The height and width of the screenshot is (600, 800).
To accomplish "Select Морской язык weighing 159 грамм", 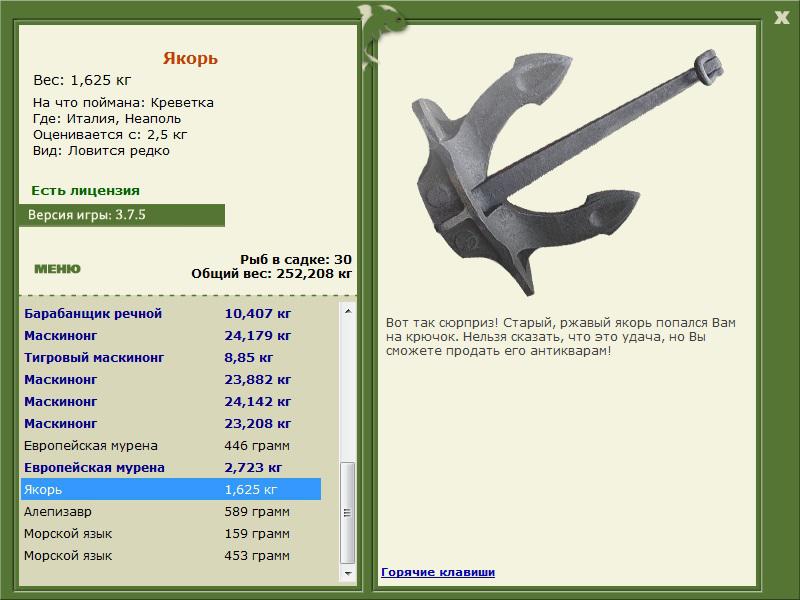I will (171, 533).
